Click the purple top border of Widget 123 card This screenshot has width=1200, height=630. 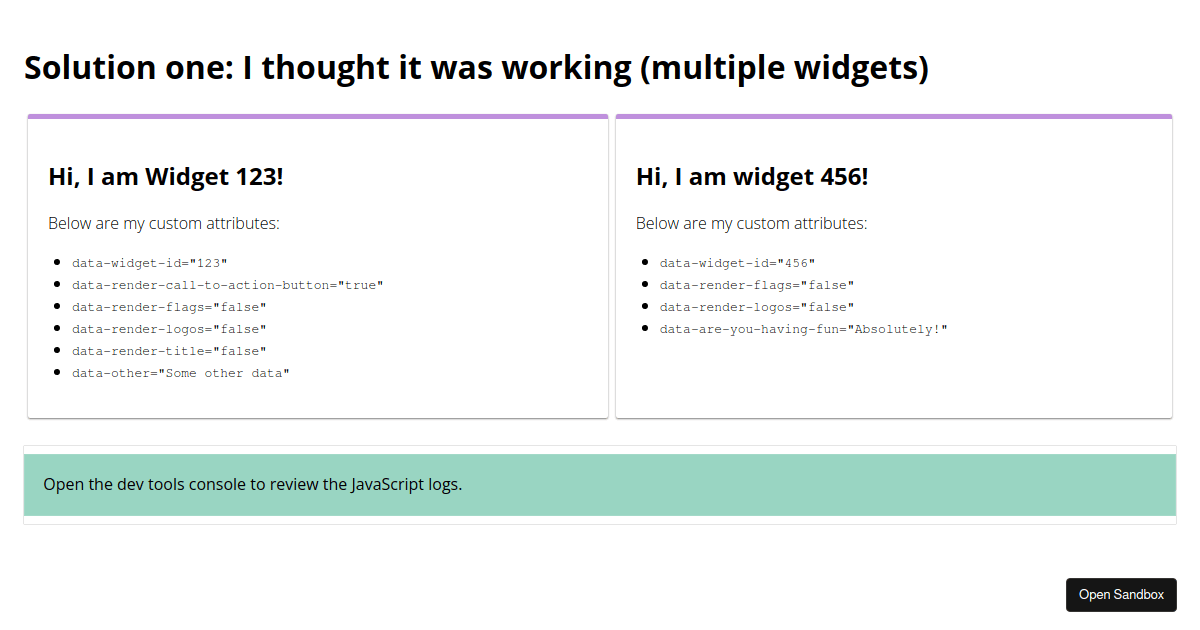(x=318, y=116)
